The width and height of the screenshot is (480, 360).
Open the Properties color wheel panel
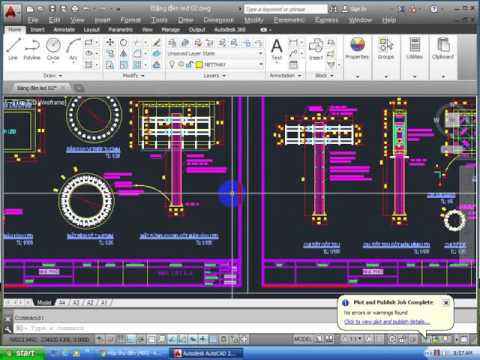tap(357, 49)
